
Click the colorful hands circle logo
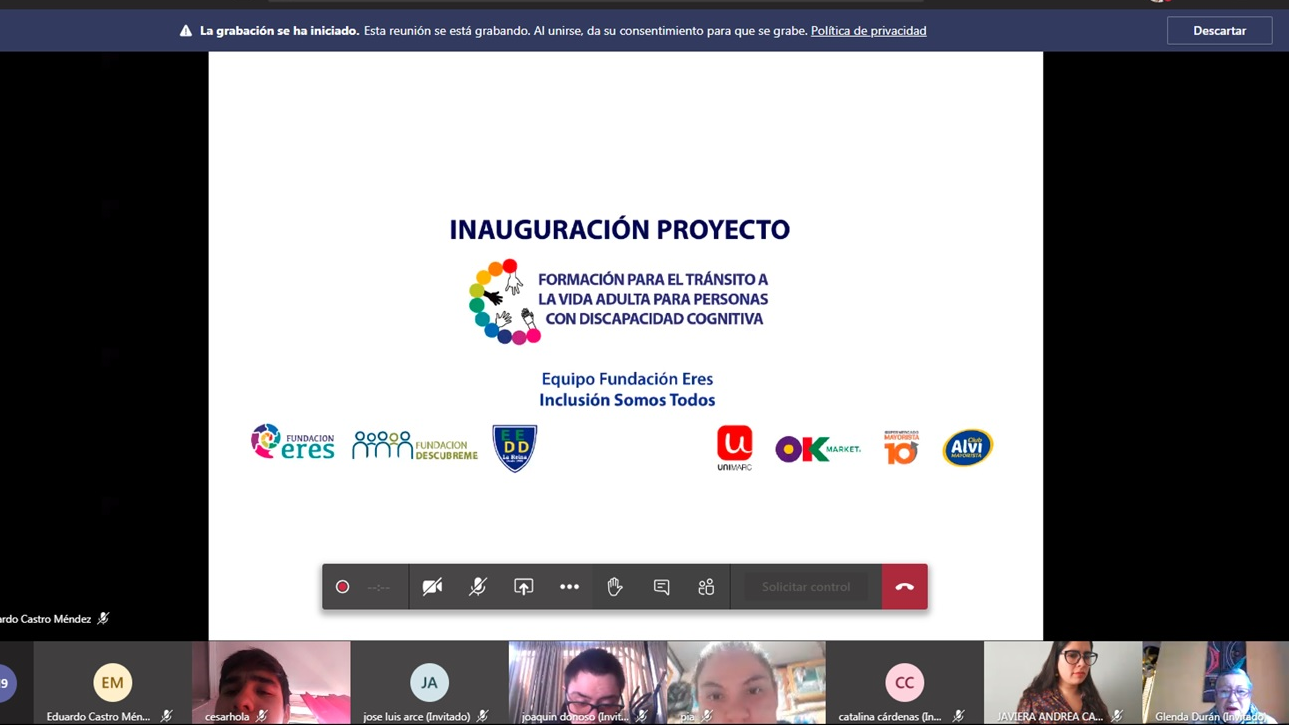(505, 302)
